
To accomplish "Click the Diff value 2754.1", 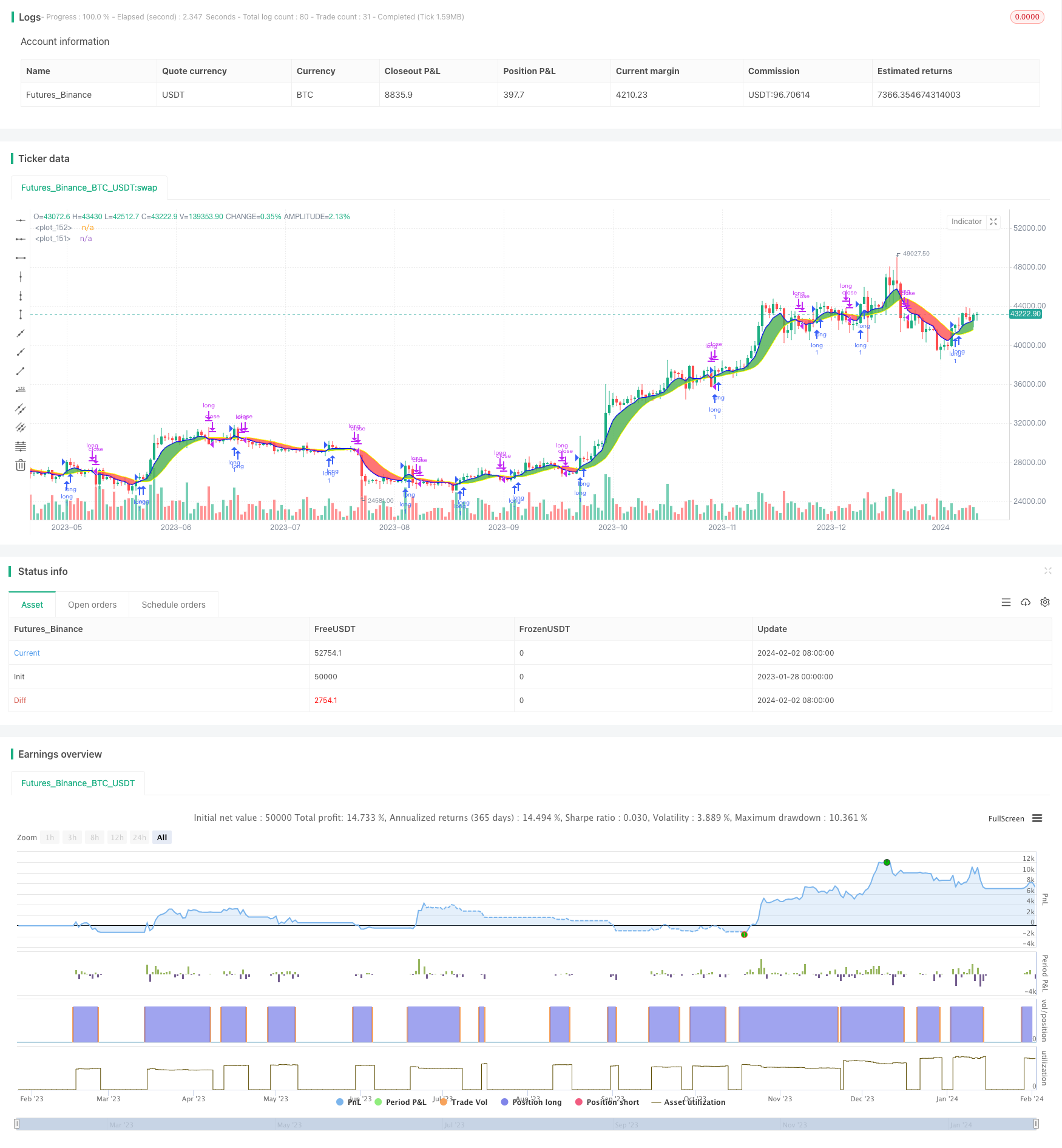I will 326,701.
